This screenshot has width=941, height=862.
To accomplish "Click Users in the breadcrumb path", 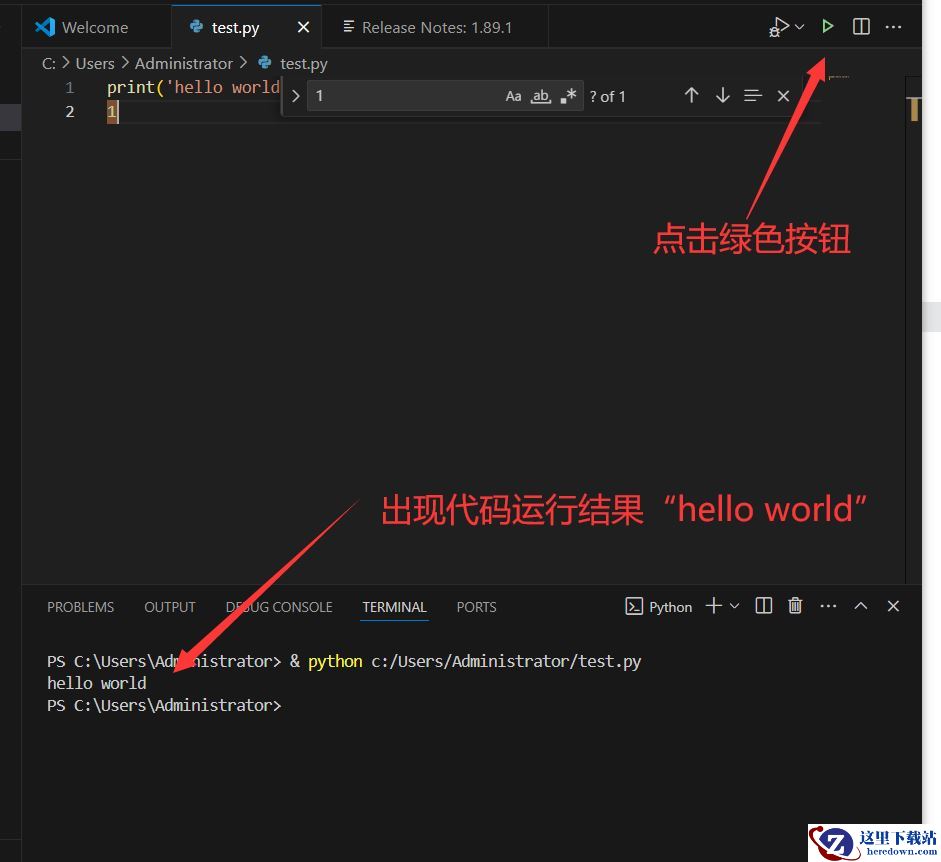I will pos(95,63).
